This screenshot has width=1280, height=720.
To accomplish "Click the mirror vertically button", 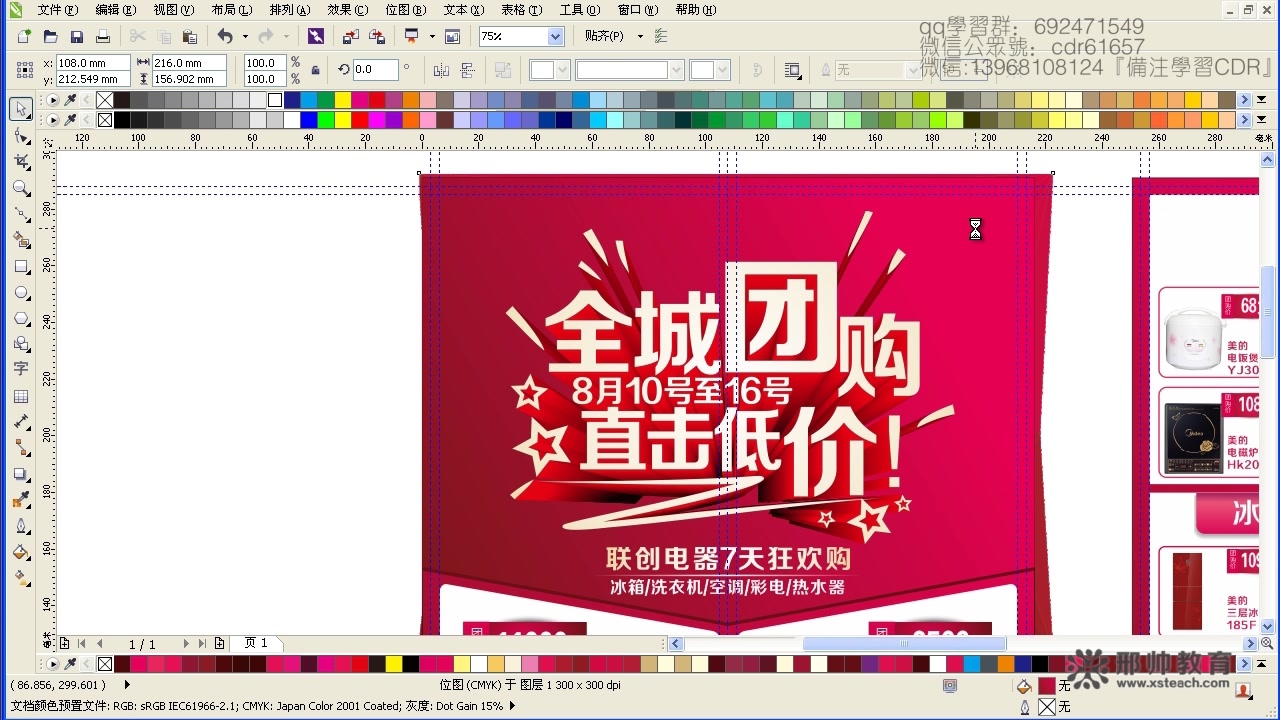I will [466, 70].
